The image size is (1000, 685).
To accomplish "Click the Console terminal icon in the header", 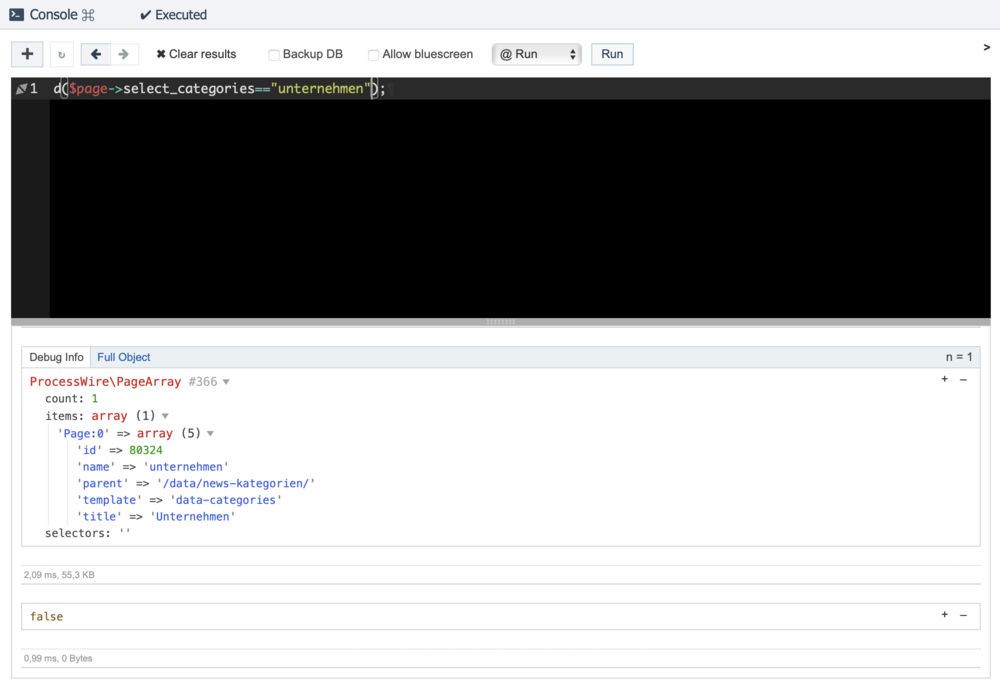I will click(x=16, y=15).
